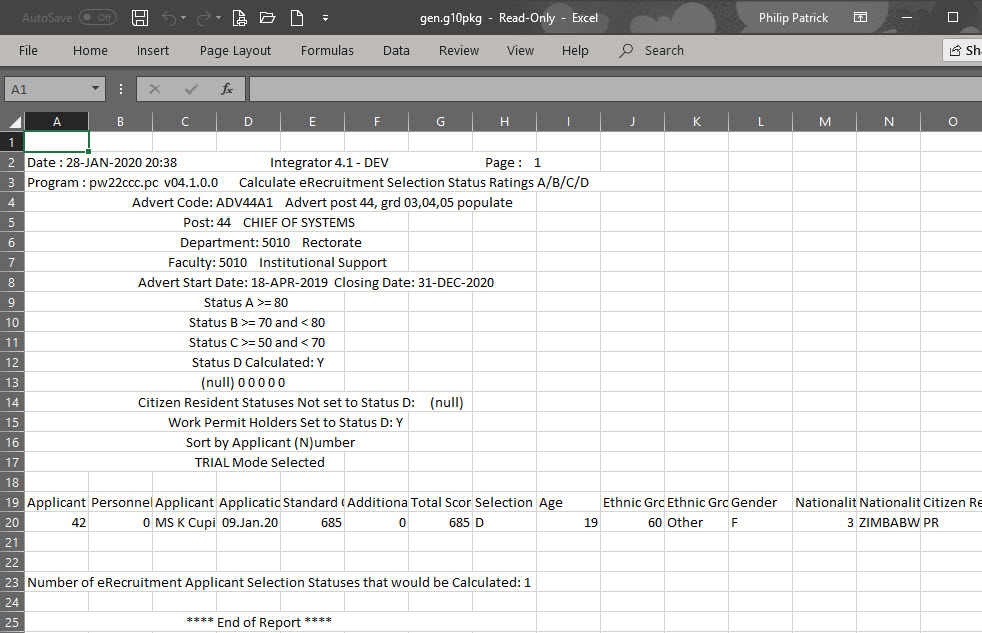Click the Share button
This screenshot has height=633, width=982.
click(x=964, y=49)
